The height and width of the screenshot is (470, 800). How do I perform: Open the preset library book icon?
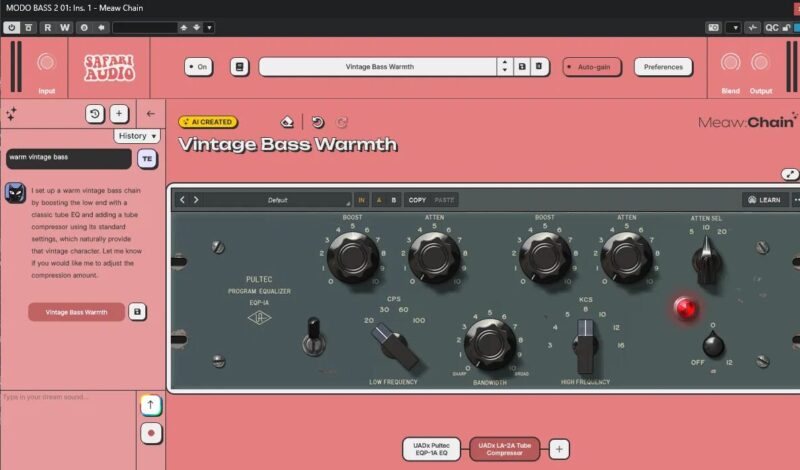click(x=239, y=67)
